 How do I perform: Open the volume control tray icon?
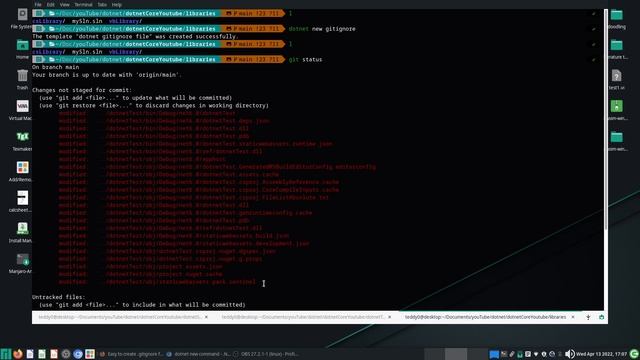coord(570,354)
